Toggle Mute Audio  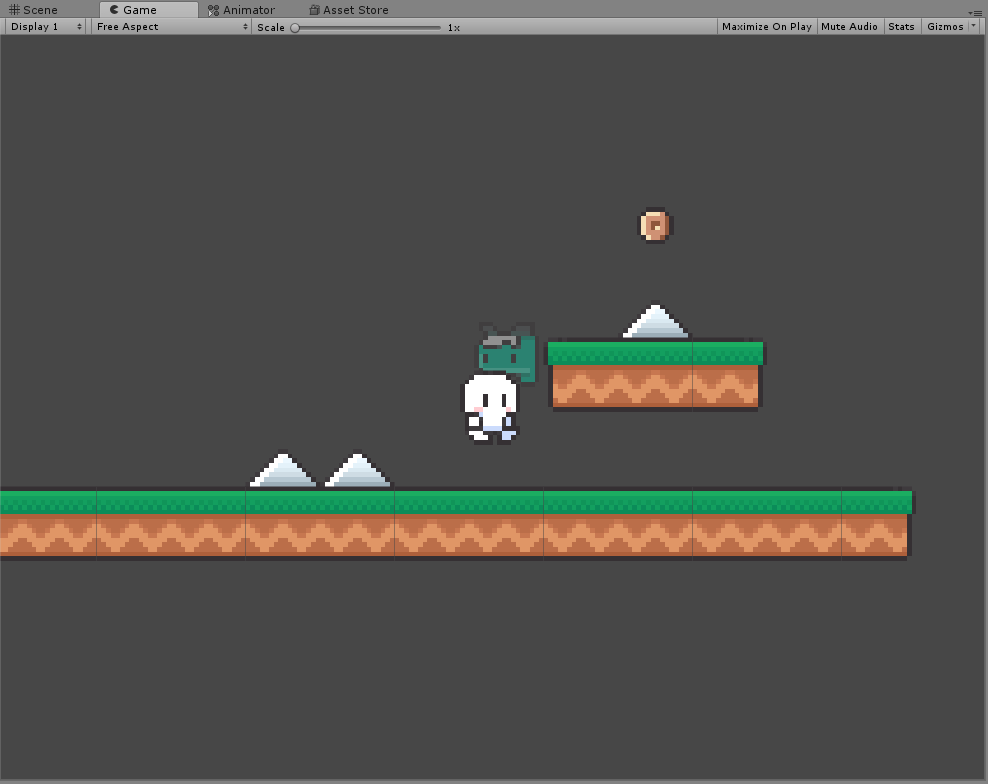click(x=849, y=26)
